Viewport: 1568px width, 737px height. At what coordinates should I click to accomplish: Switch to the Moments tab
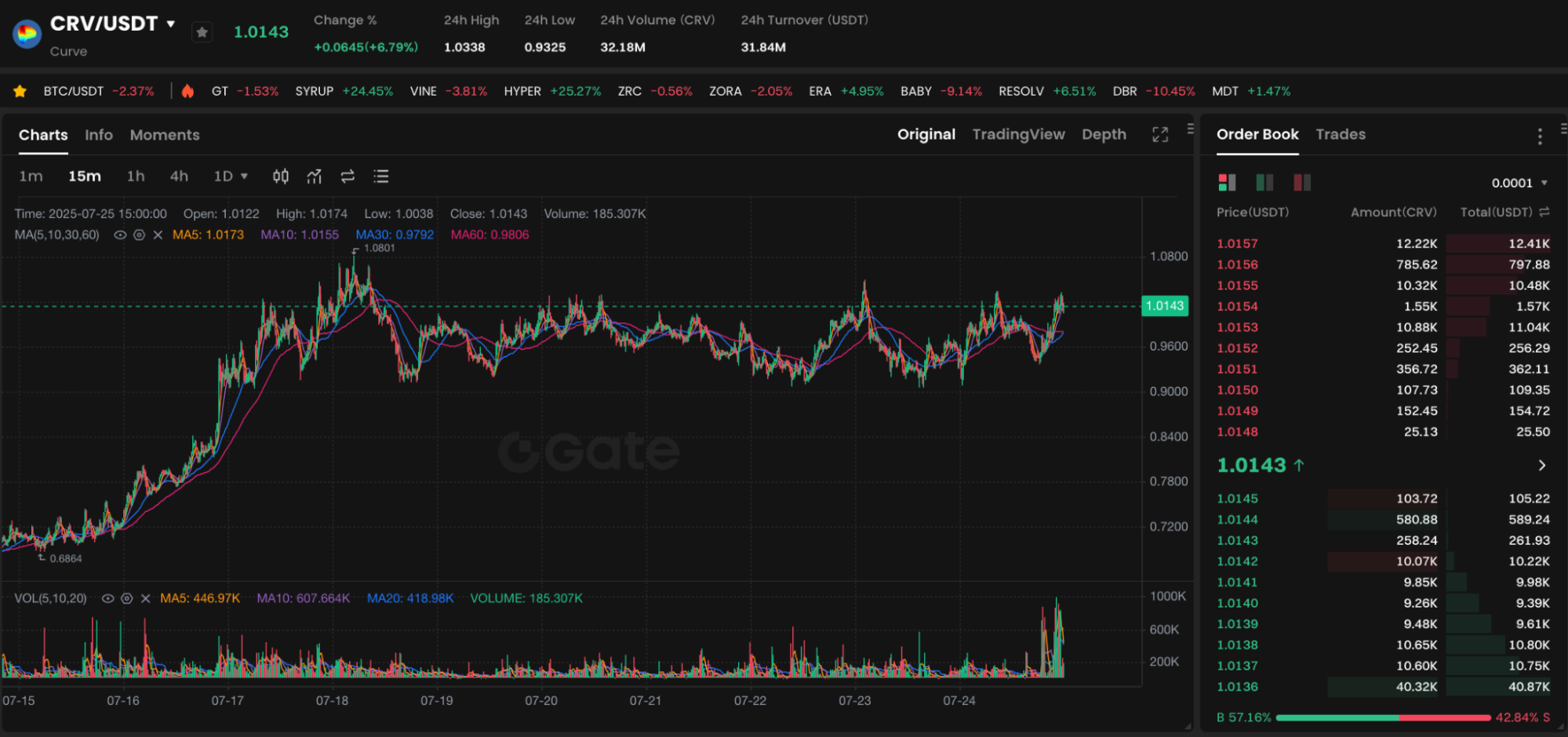165,135
